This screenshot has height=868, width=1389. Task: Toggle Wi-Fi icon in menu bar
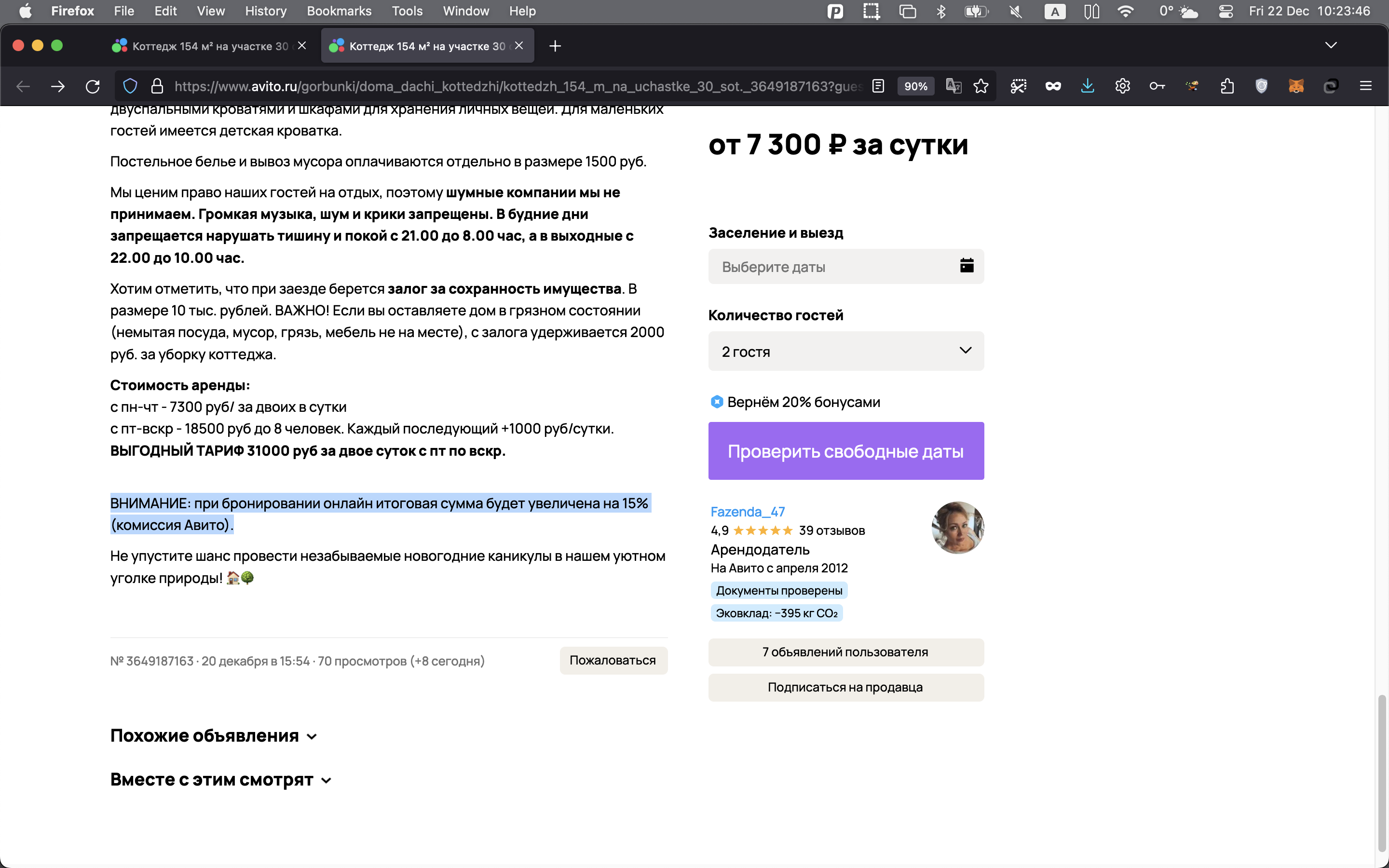point(1126,12)
